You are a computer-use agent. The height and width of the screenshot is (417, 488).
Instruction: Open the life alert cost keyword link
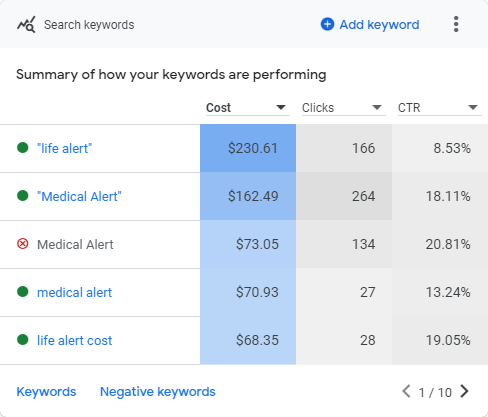click(74, 340)
